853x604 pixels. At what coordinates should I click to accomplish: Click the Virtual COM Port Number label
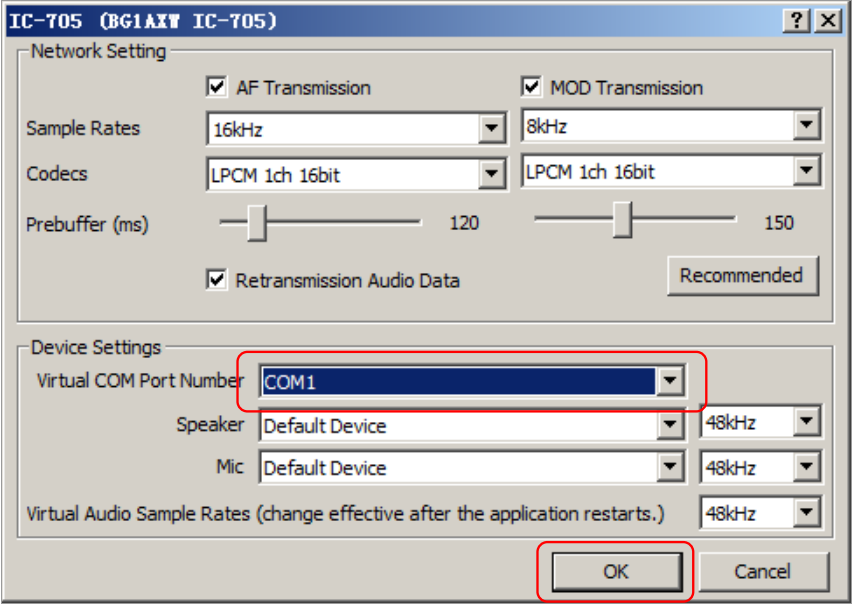point(140,380)
